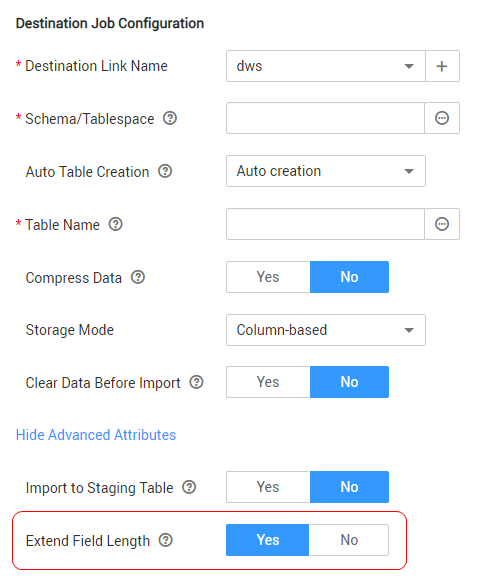Image resolution: width=485 pixels, height=579 pixels.
Task: Set Compress Data to Yes
Action: pos(268,277)
